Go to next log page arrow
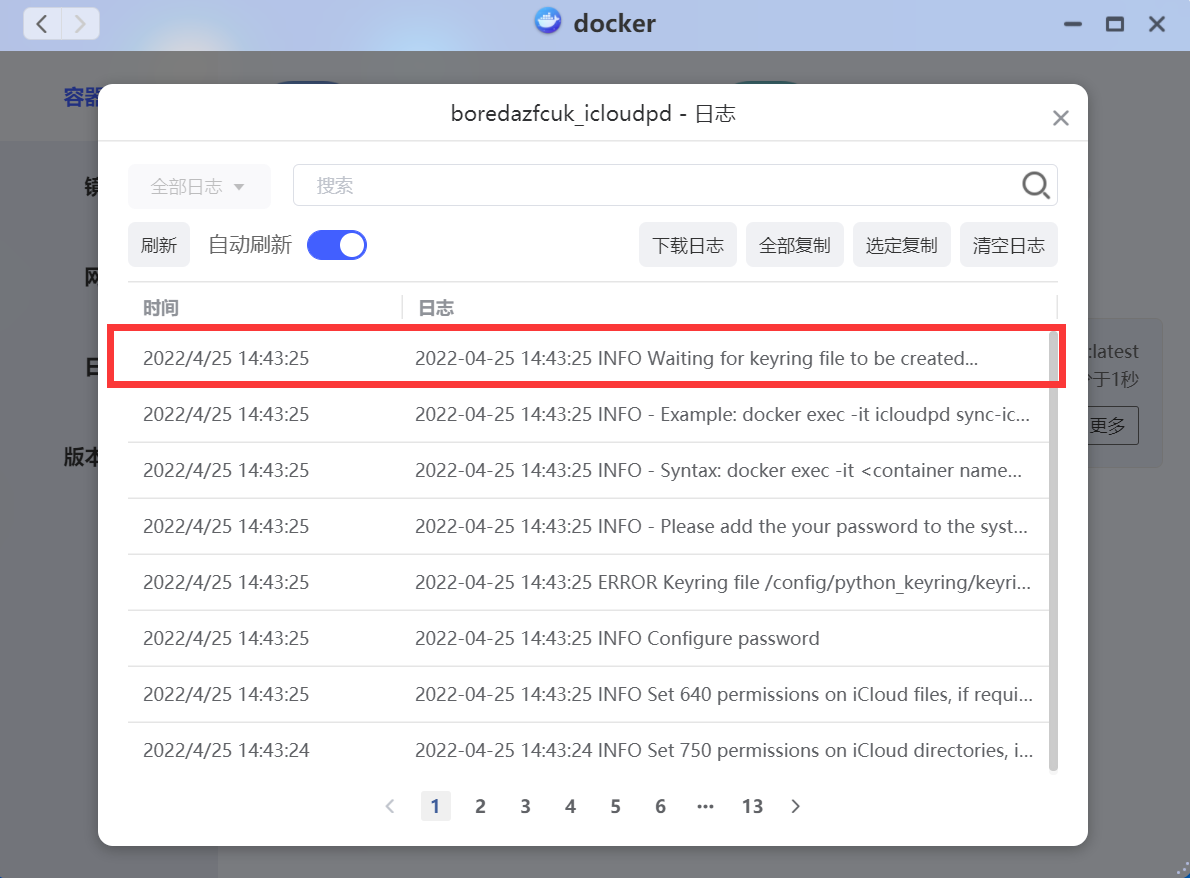The width and height of the screenshot is (1190, 878). coord(795,806)
